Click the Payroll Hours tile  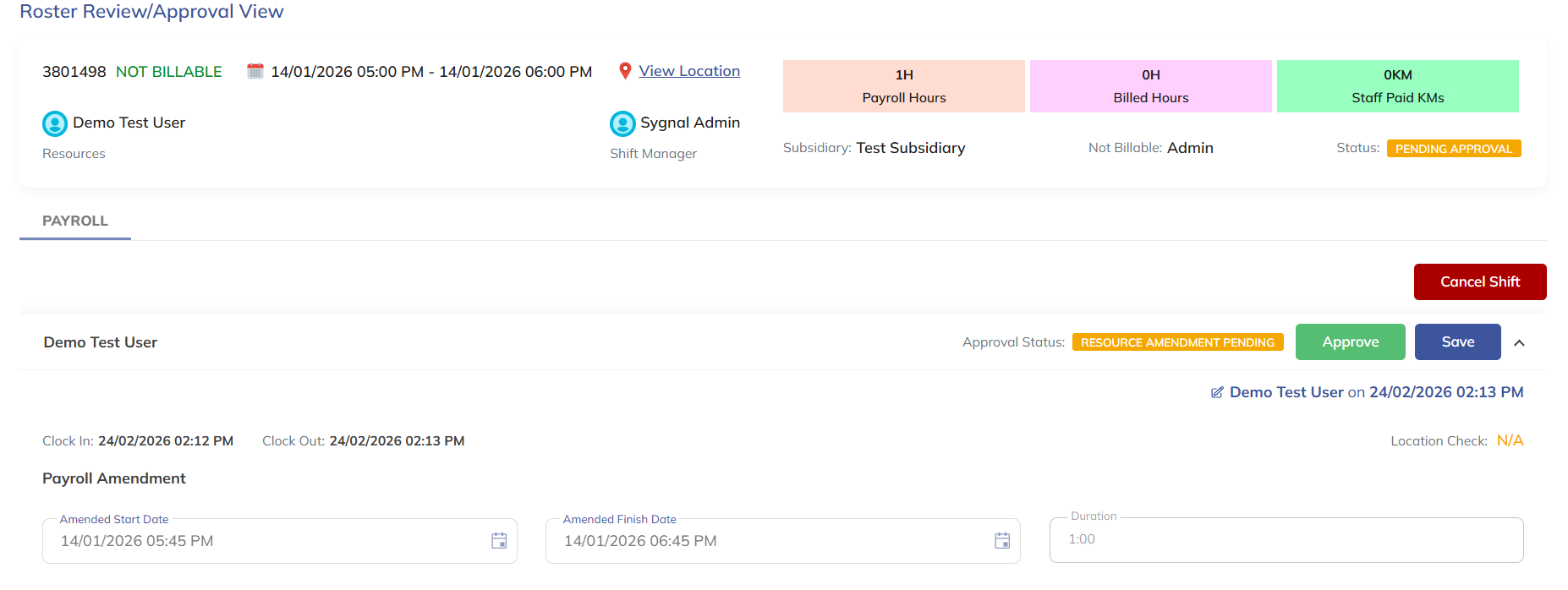pos(903,86)
